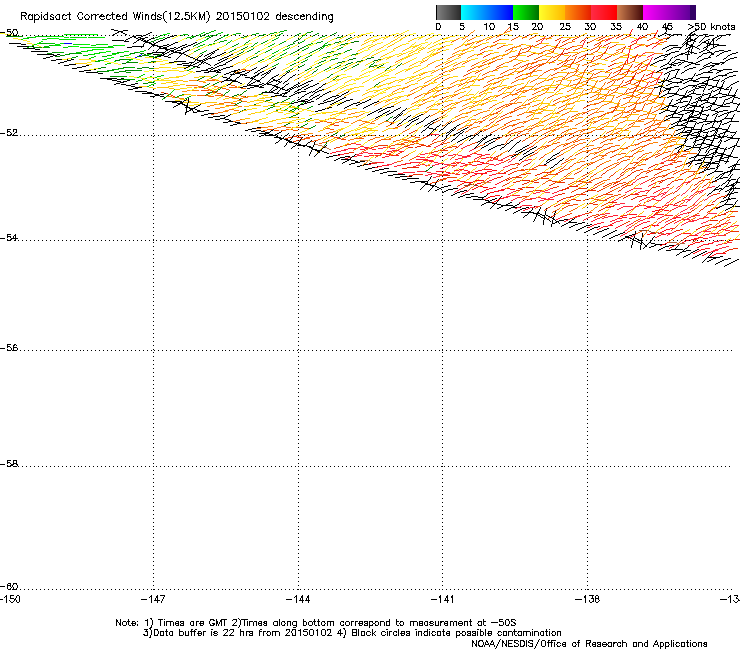The width and height of the screenshot is (740, 650).
Task: Click the gray 0-5 knots legend swatch
Action: point(448,12)
